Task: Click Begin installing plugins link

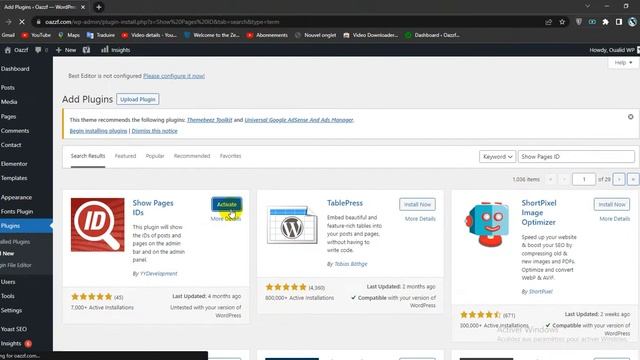Action: (98, 131)
